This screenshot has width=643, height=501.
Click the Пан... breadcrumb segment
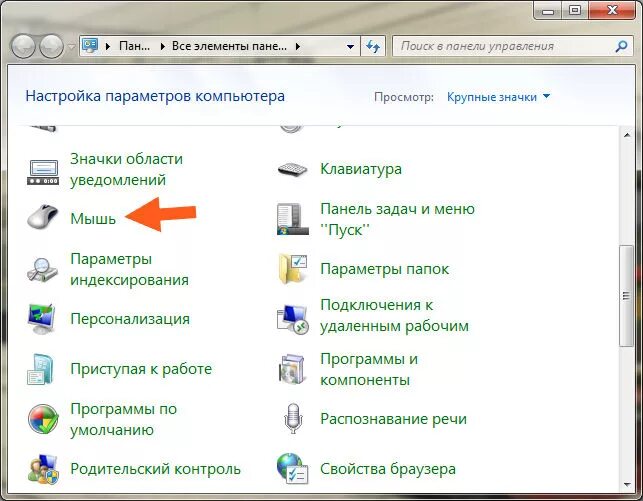tap(135, 46)
